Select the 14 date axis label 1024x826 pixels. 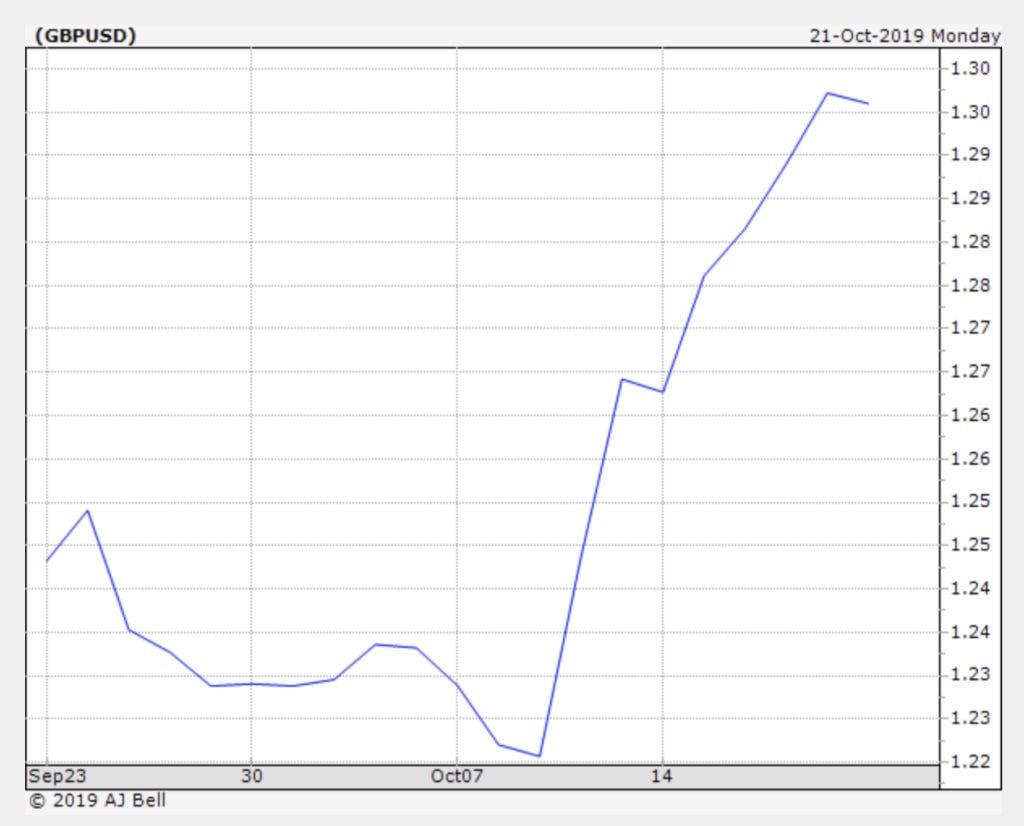661,776
